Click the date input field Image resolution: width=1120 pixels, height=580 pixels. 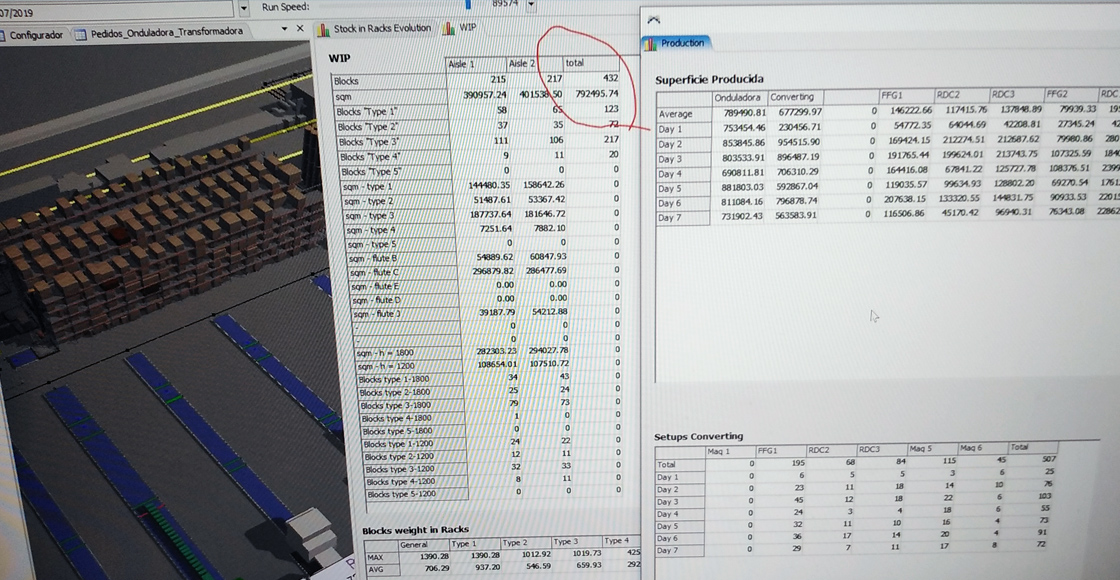(x=120, y=9)
